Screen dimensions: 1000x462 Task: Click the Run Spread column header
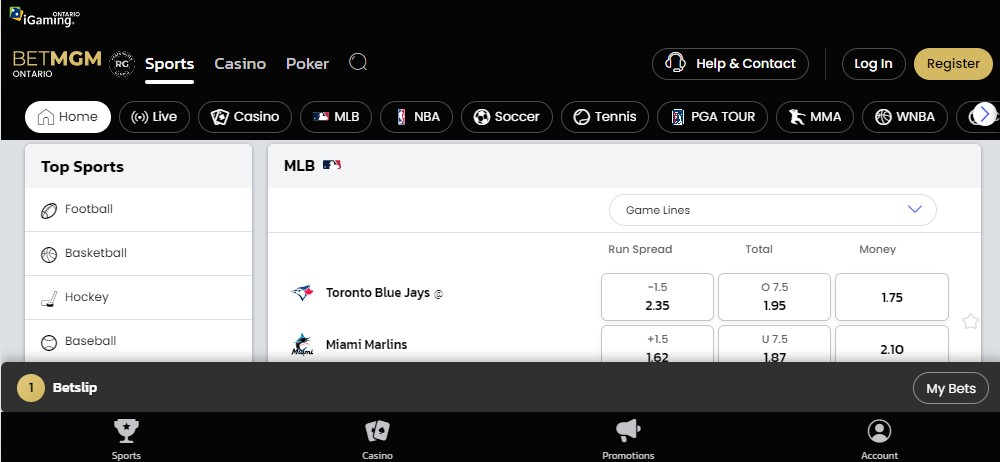[640, 250]
